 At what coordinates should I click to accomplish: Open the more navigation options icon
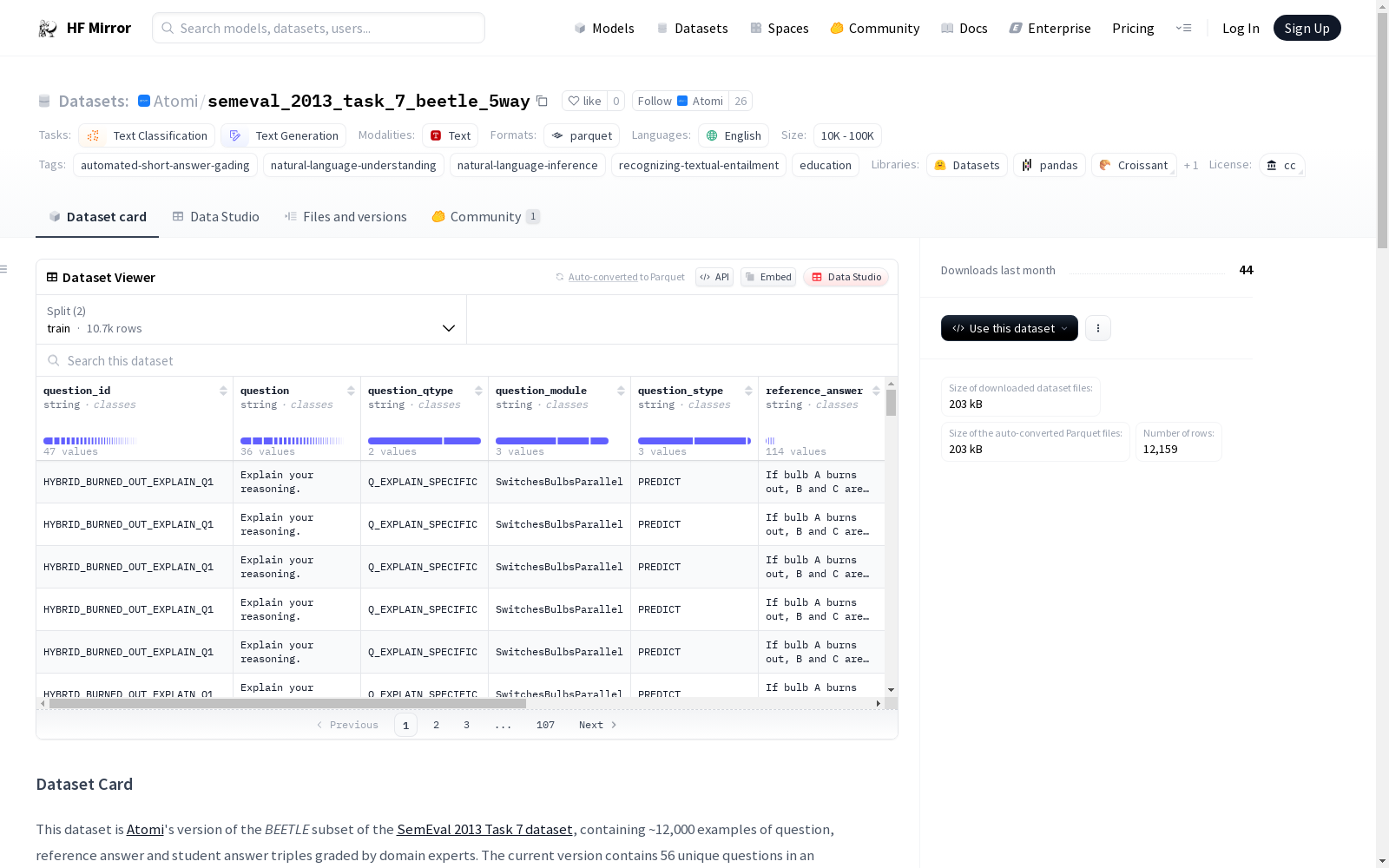point(1183,28)
